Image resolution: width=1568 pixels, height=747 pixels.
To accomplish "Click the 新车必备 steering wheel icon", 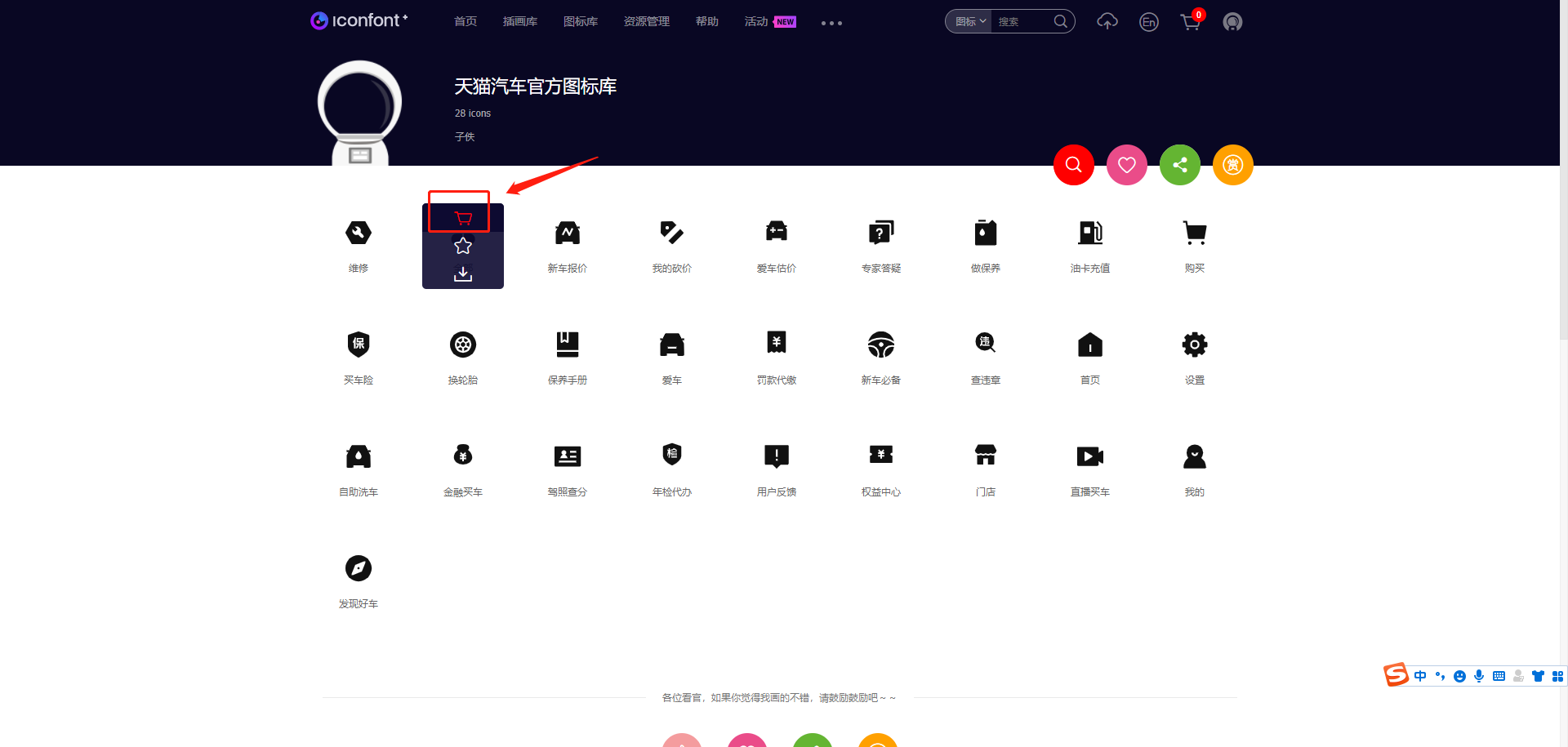I will point(881,345).
